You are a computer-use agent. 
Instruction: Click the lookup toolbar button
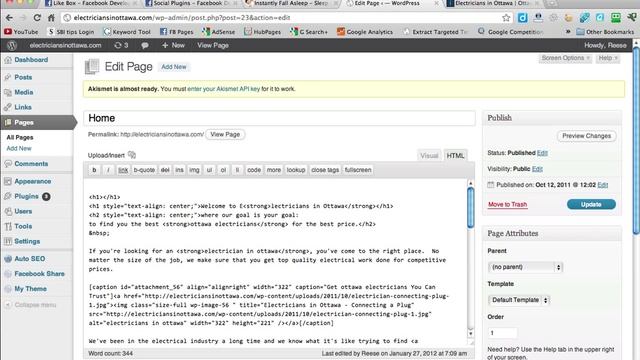(296, 170)
